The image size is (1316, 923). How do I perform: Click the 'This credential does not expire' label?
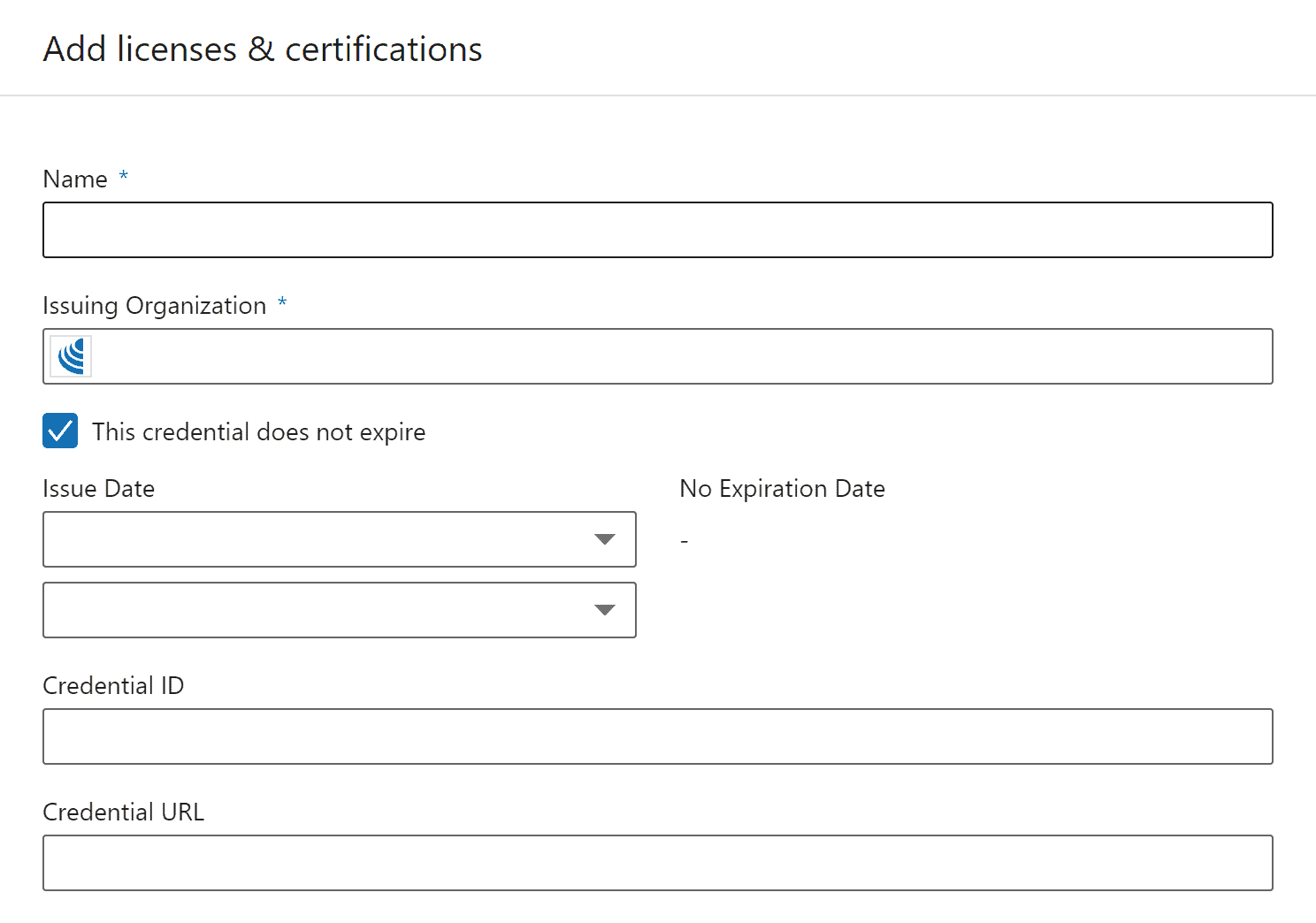[258, 432]
